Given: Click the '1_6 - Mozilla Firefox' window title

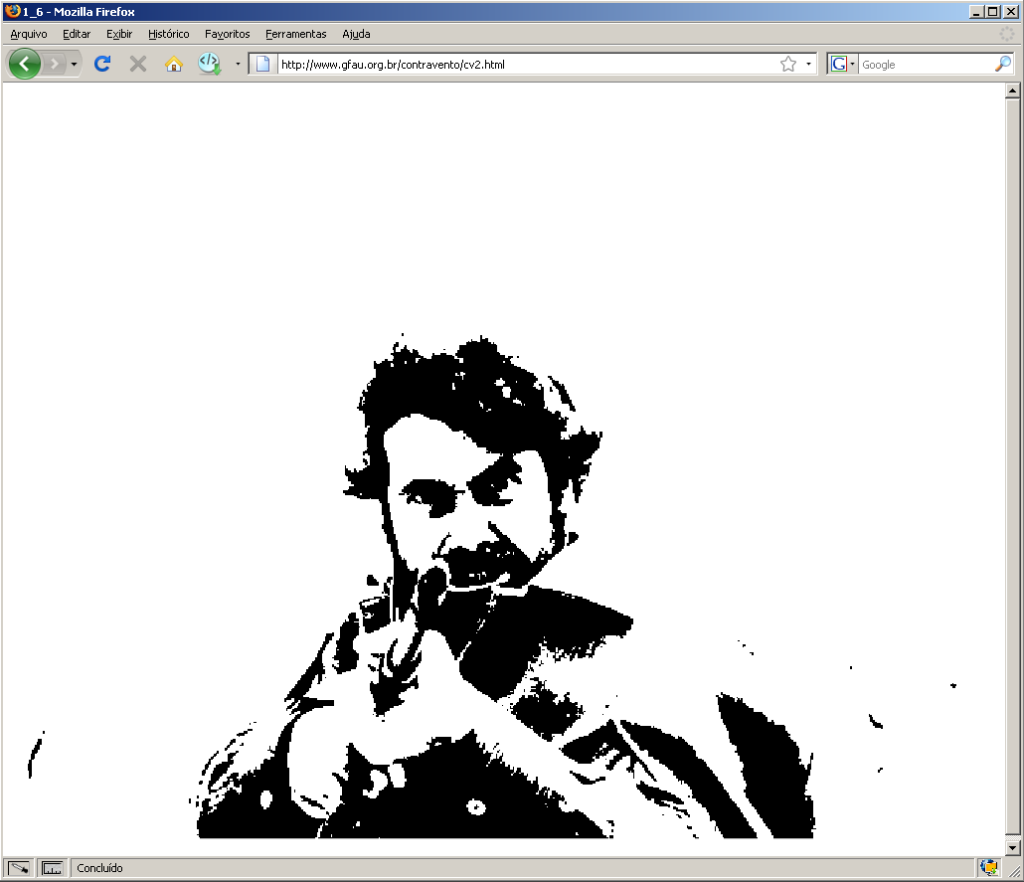Looking at the screenshot, I should coord(78,12).
